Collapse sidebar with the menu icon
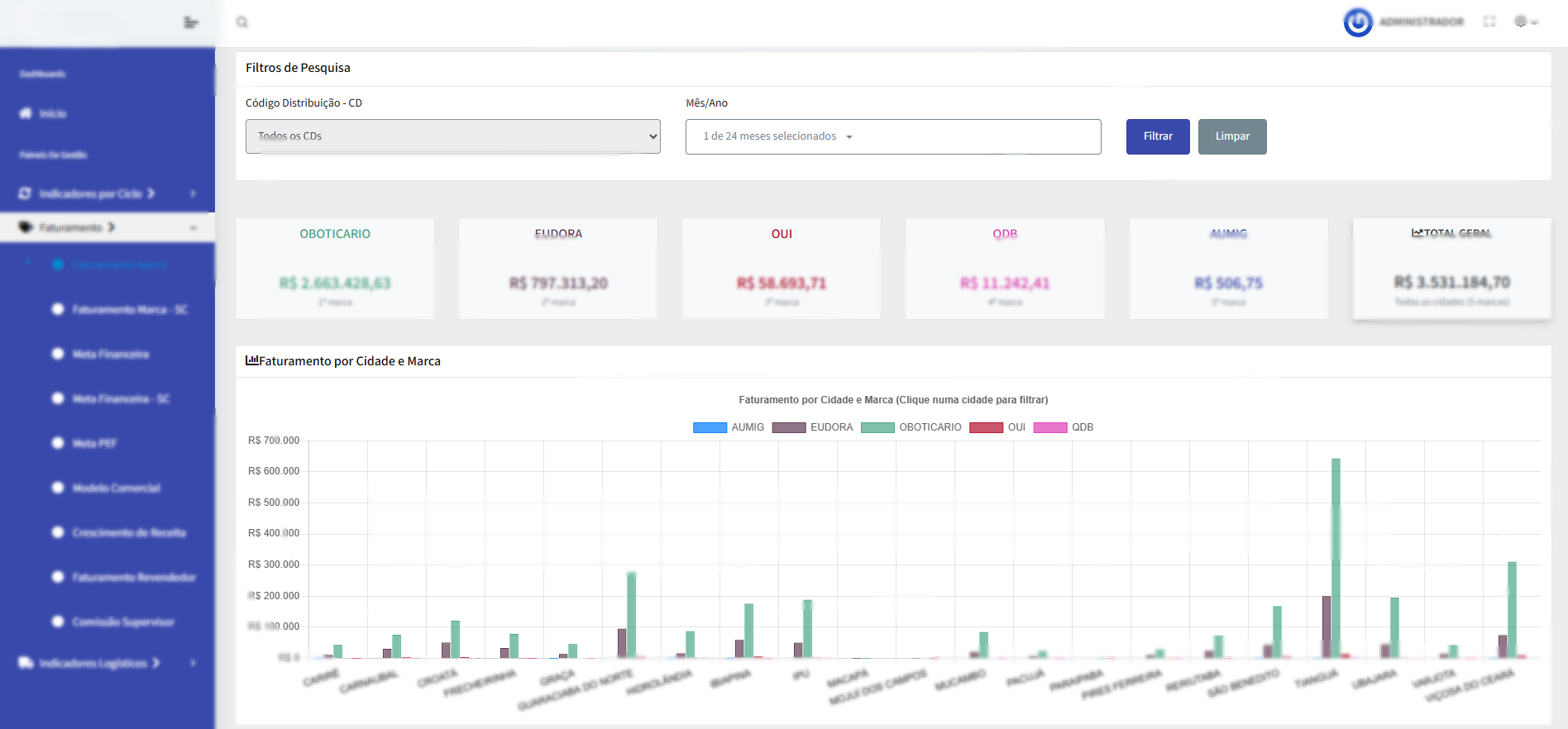This screenshot has width=1568, height=729. tap(191, 22)
